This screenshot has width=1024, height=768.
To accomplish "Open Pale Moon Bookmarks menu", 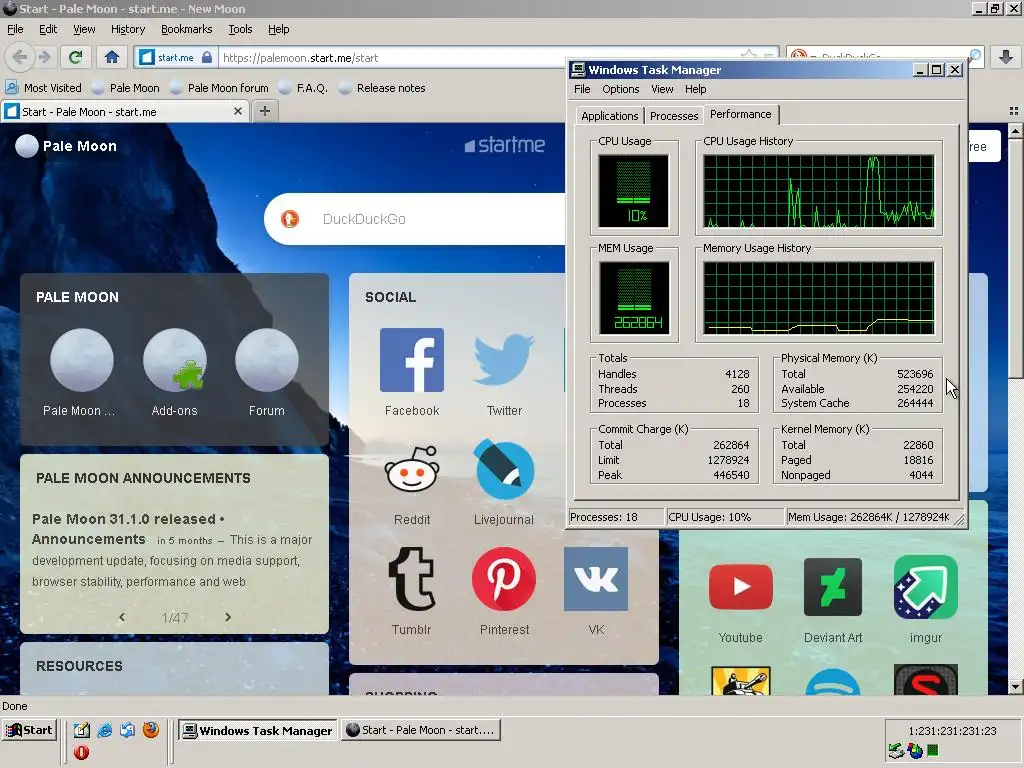I will (187, 29).
